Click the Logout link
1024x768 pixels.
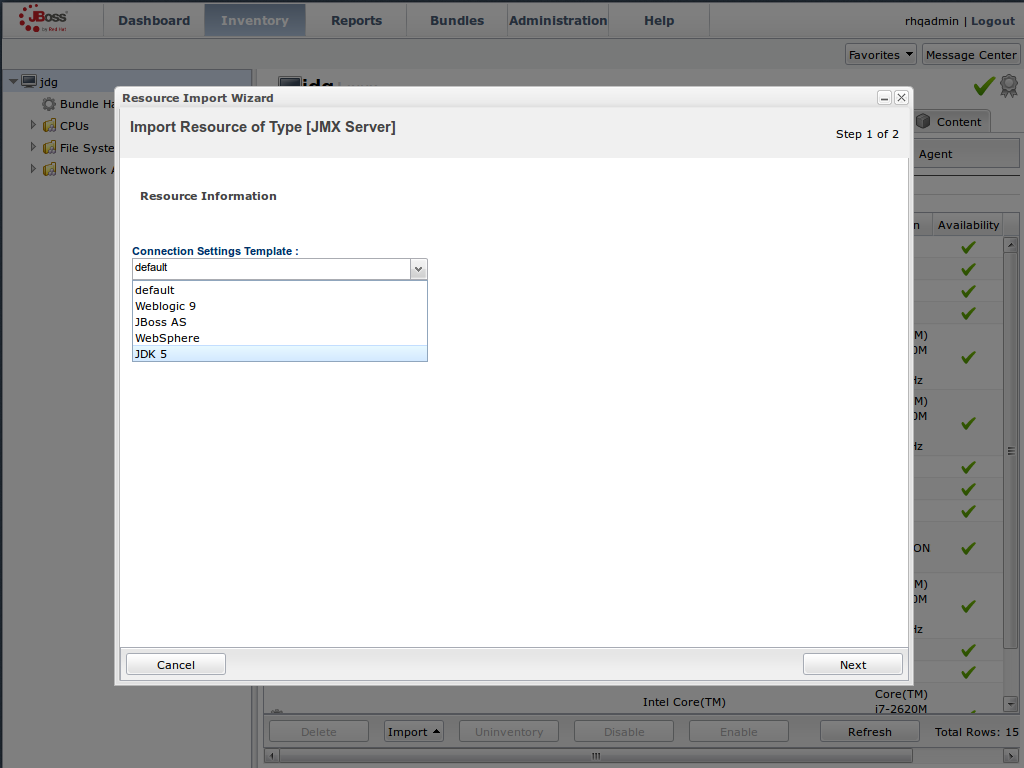pos(992,21)
